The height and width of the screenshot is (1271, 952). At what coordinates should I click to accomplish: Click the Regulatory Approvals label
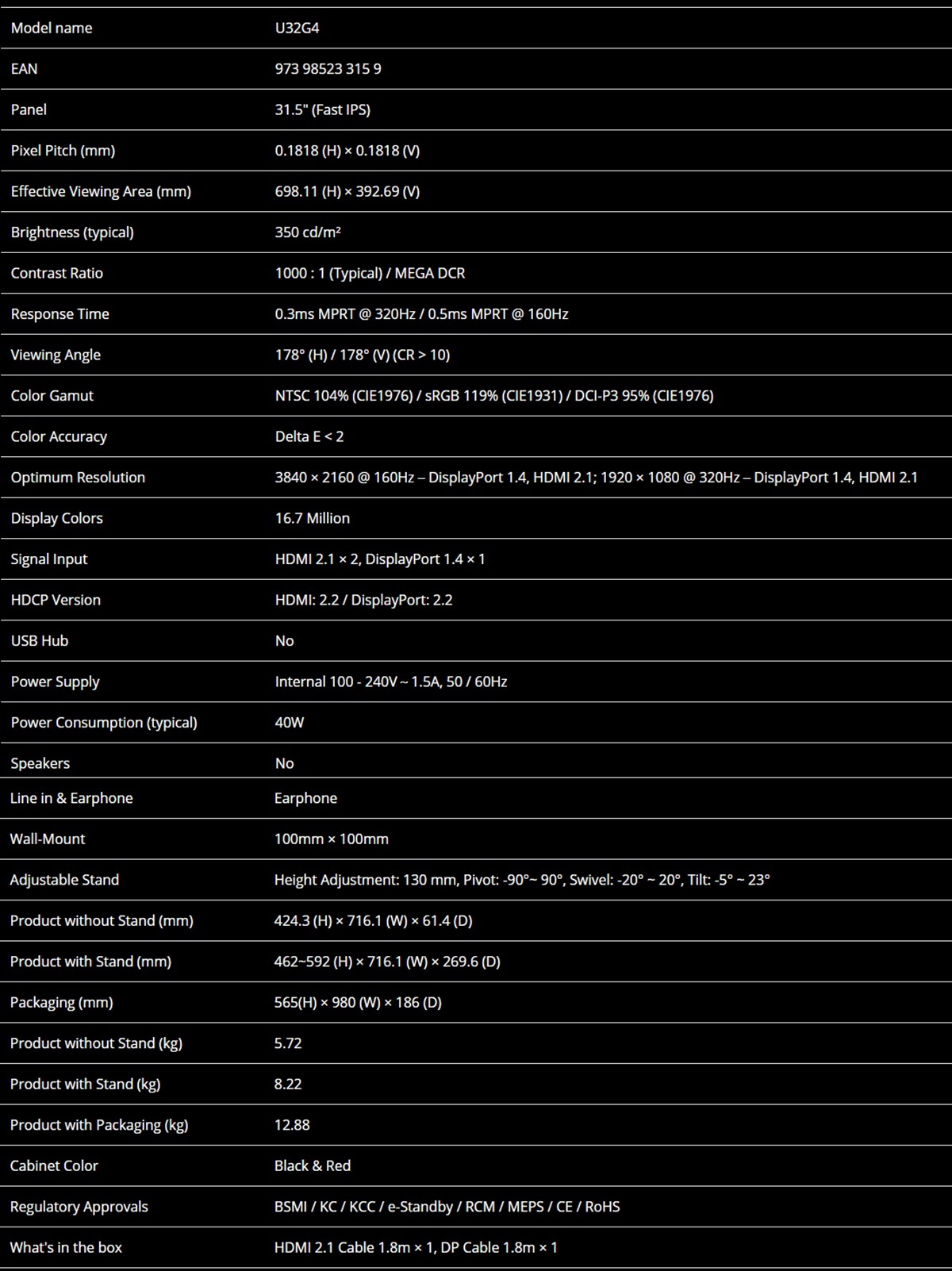click(79, 1207)
